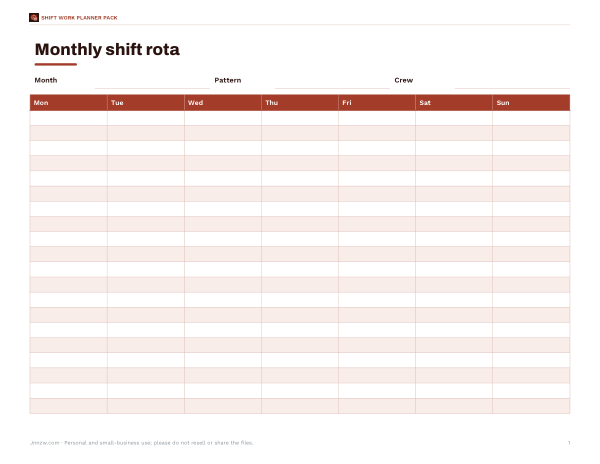Click the 'Month' field label
Image resolution: width=600 pixels, height=464 pixels.
pos(46,80)
